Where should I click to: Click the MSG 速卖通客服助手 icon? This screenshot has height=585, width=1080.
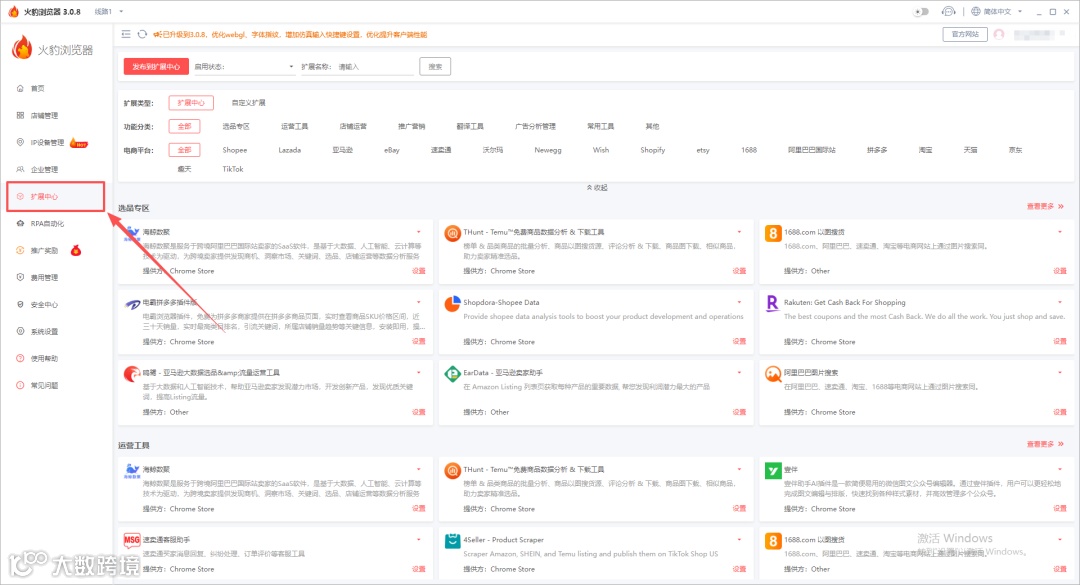[x=132, y=540]
